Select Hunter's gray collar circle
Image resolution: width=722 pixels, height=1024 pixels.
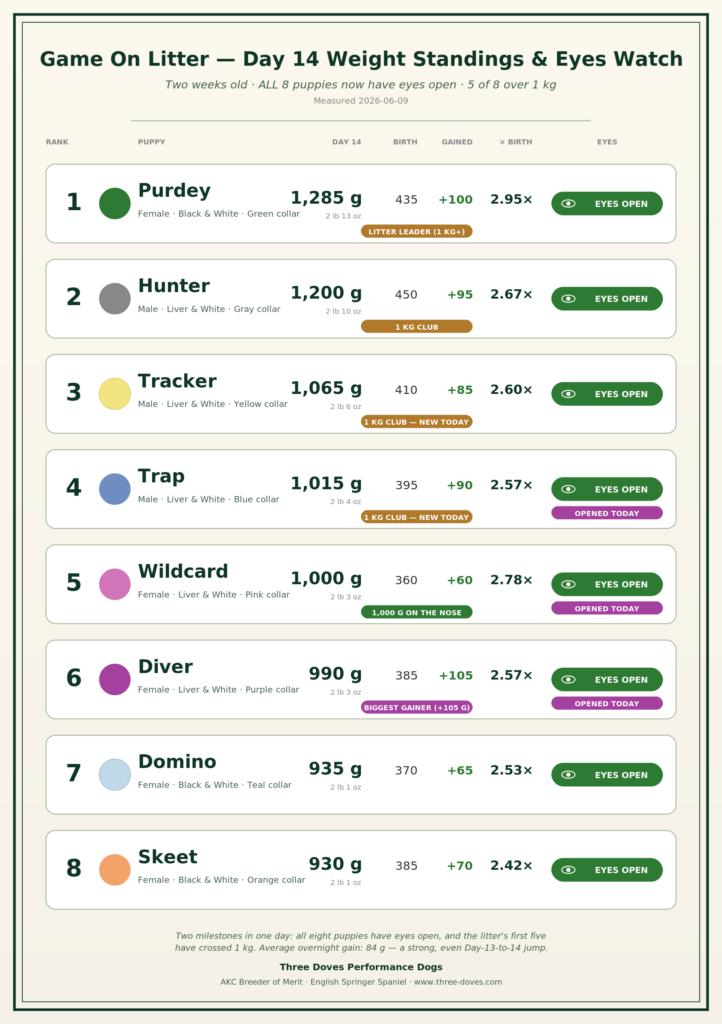[115, 299]
